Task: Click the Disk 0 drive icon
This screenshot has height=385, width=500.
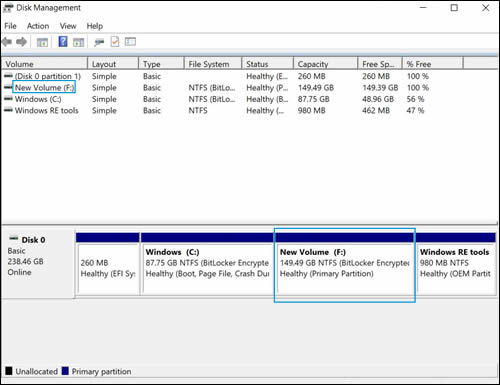Action: point(14,238)
